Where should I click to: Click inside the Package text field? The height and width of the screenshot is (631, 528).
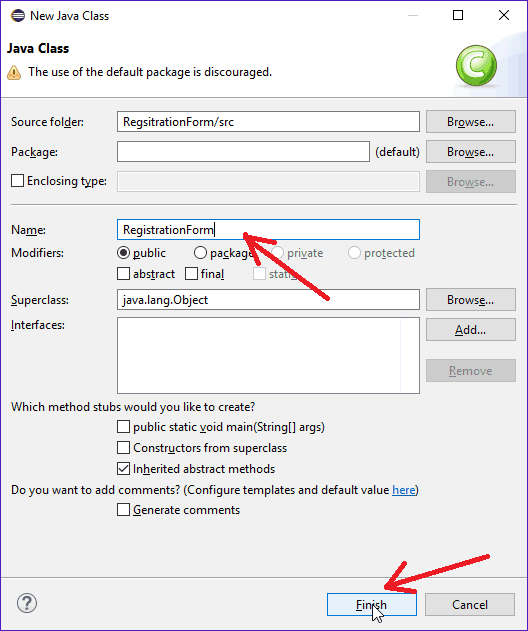point(243,151)
